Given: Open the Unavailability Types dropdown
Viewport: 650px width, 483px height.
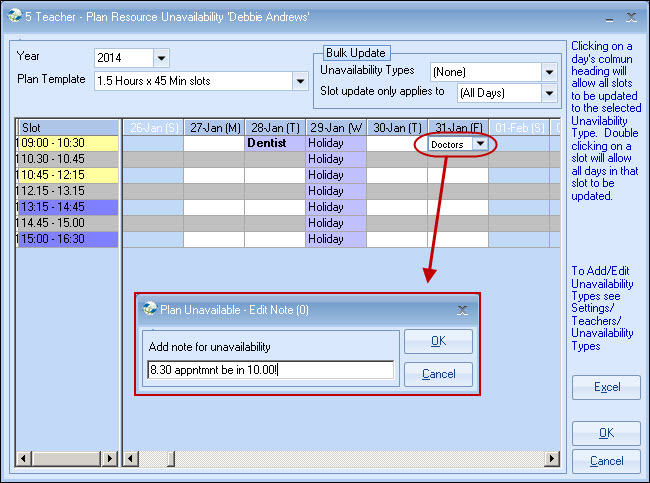Looking at the screenshot, I should click(548, 72).
